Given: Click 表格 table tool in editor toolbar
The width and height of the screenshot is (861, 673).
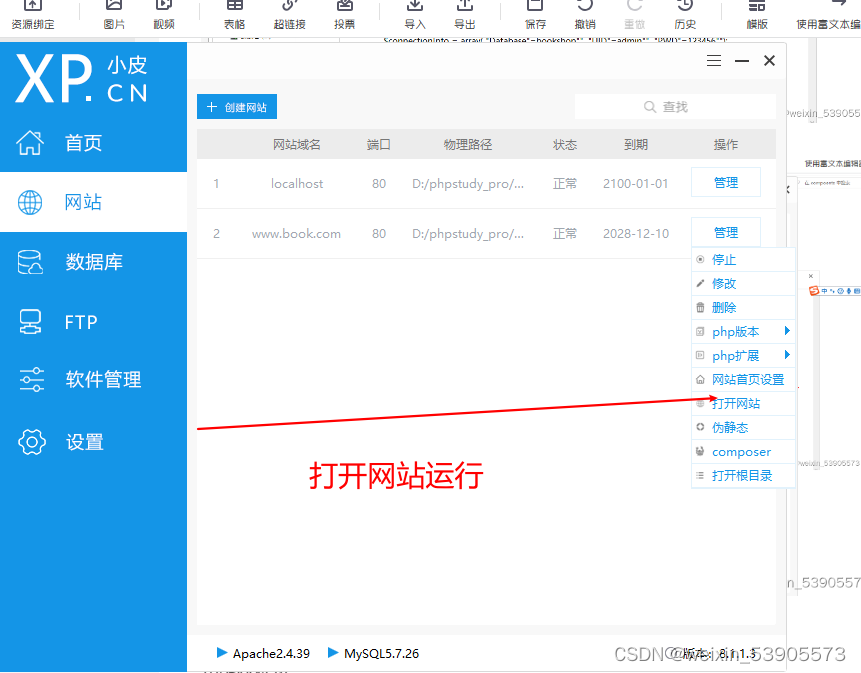Looking at the screenshot, I should 234,15.
